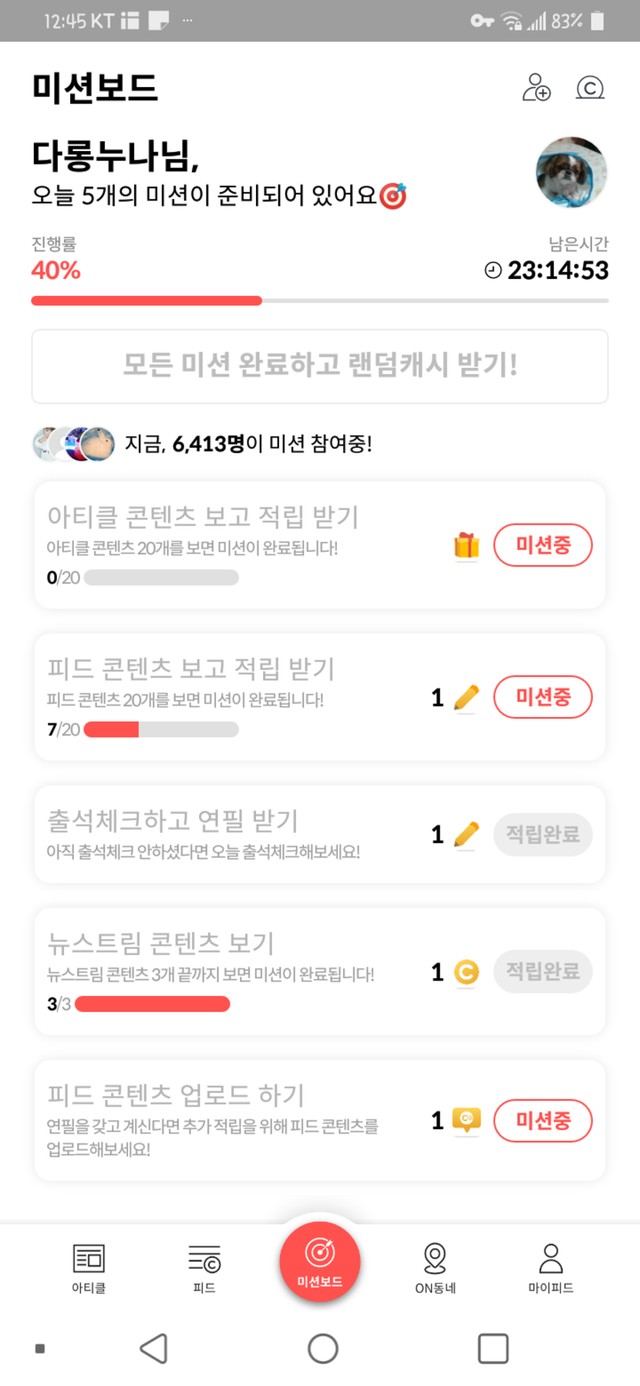The width and height of the screenshot is (640, 1386).
Task: Tap the 40% mission progress bar
Action: click(320, 300)
